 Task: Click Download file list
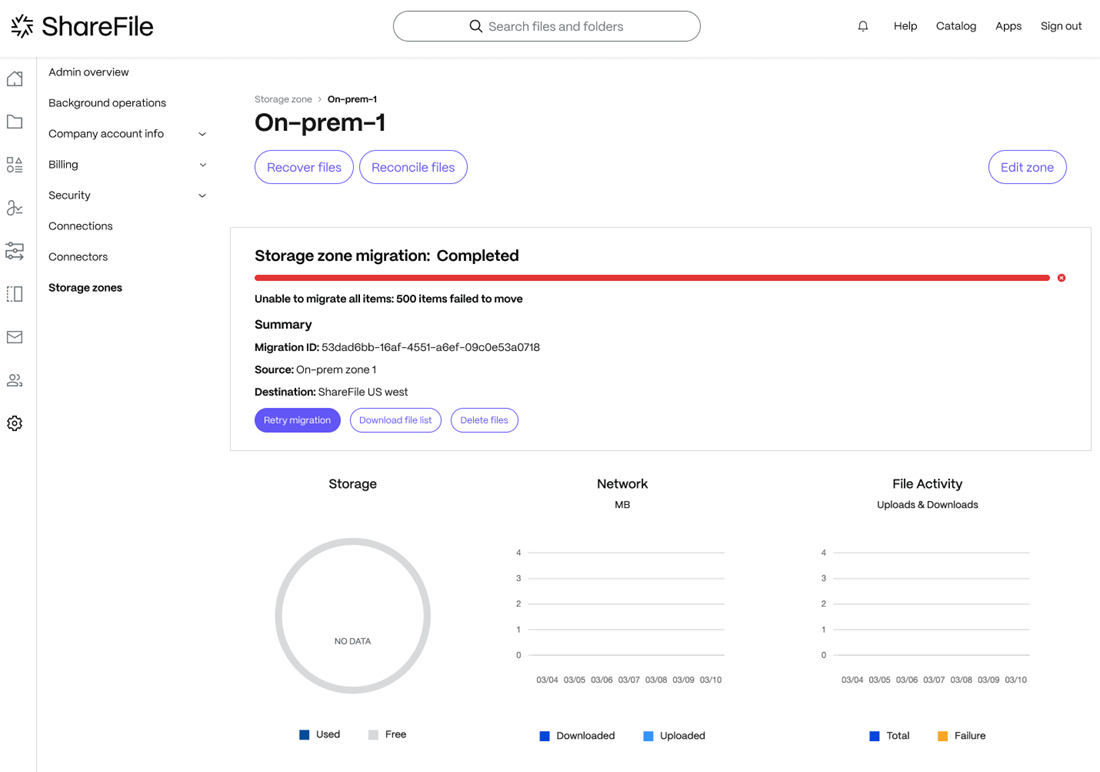point(396,420)
